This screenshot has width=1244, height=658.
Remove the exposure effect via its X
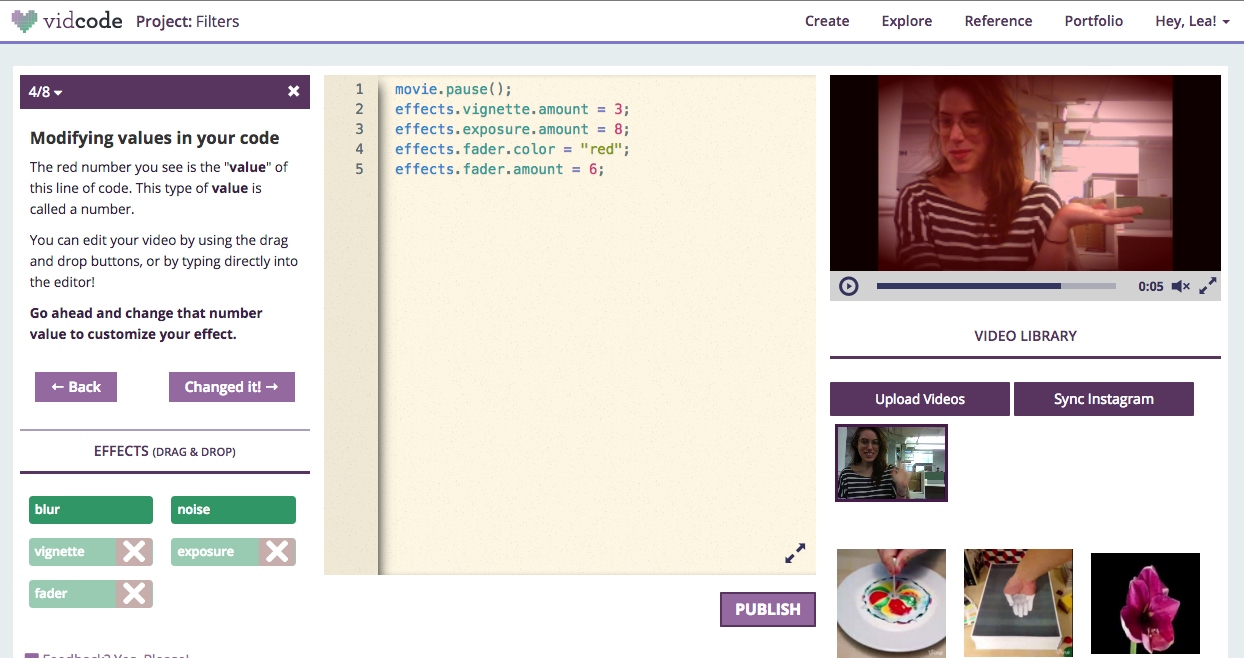coord(277,552)
